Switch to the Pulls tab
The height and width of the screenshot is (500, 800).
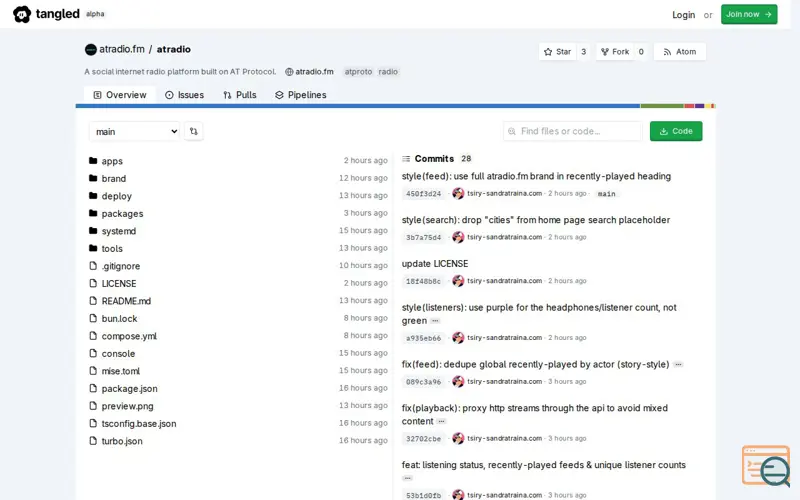pyautogui.click(x=240, y=95)
